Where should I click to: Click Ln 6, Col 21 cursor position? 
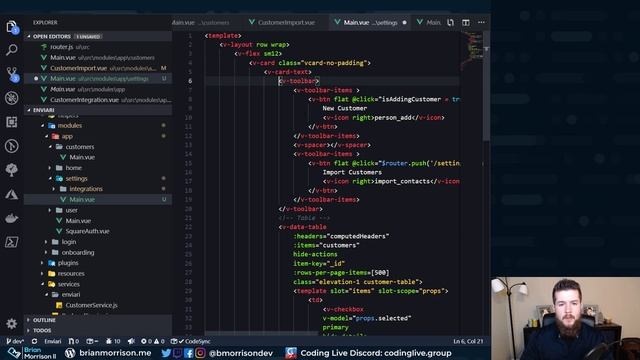pos(468,341)
